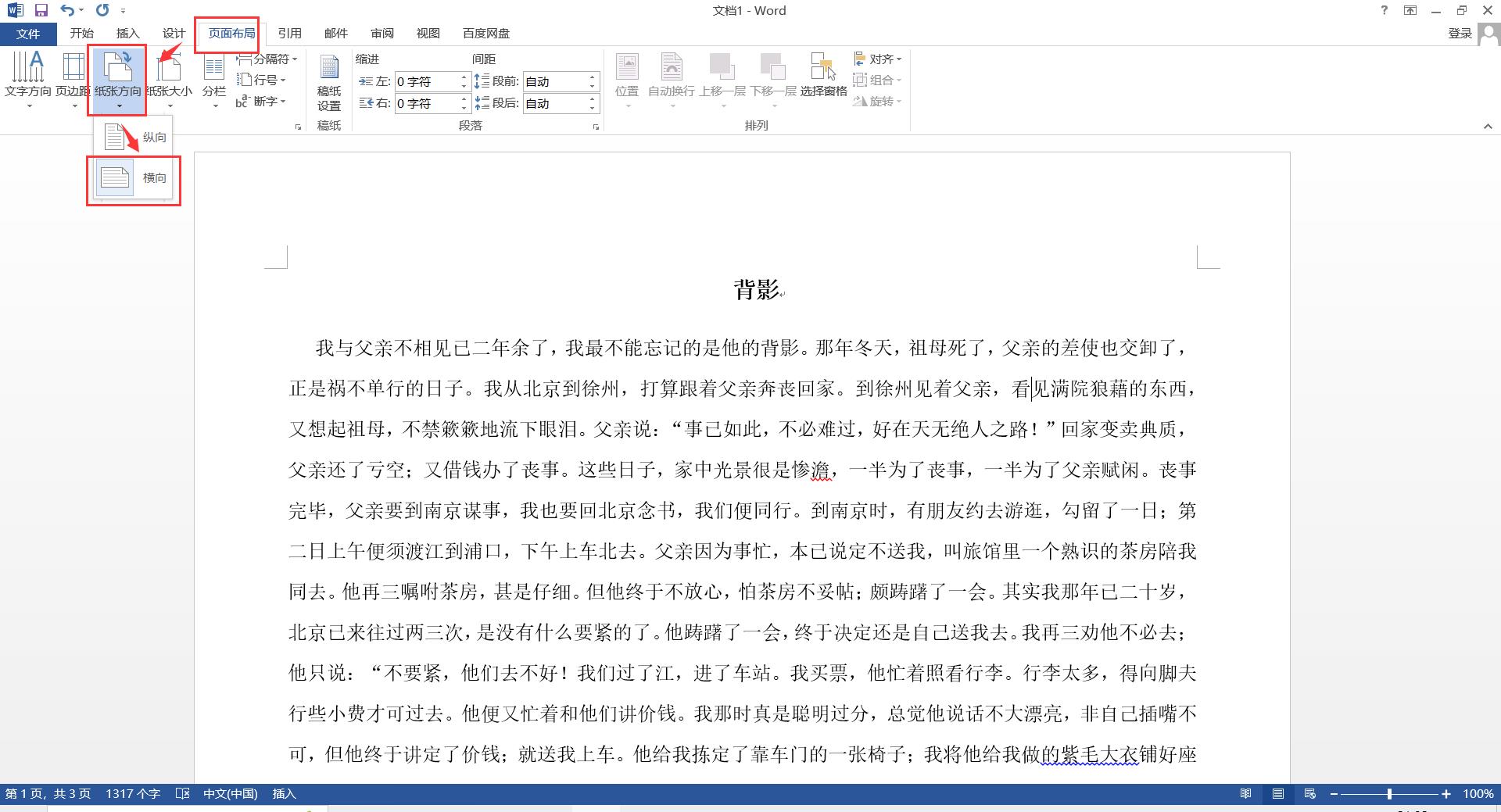Screen dimensions: 1501x812
Task: Toggle Insert (插入) mode in status bar
Action: (284, 793)
